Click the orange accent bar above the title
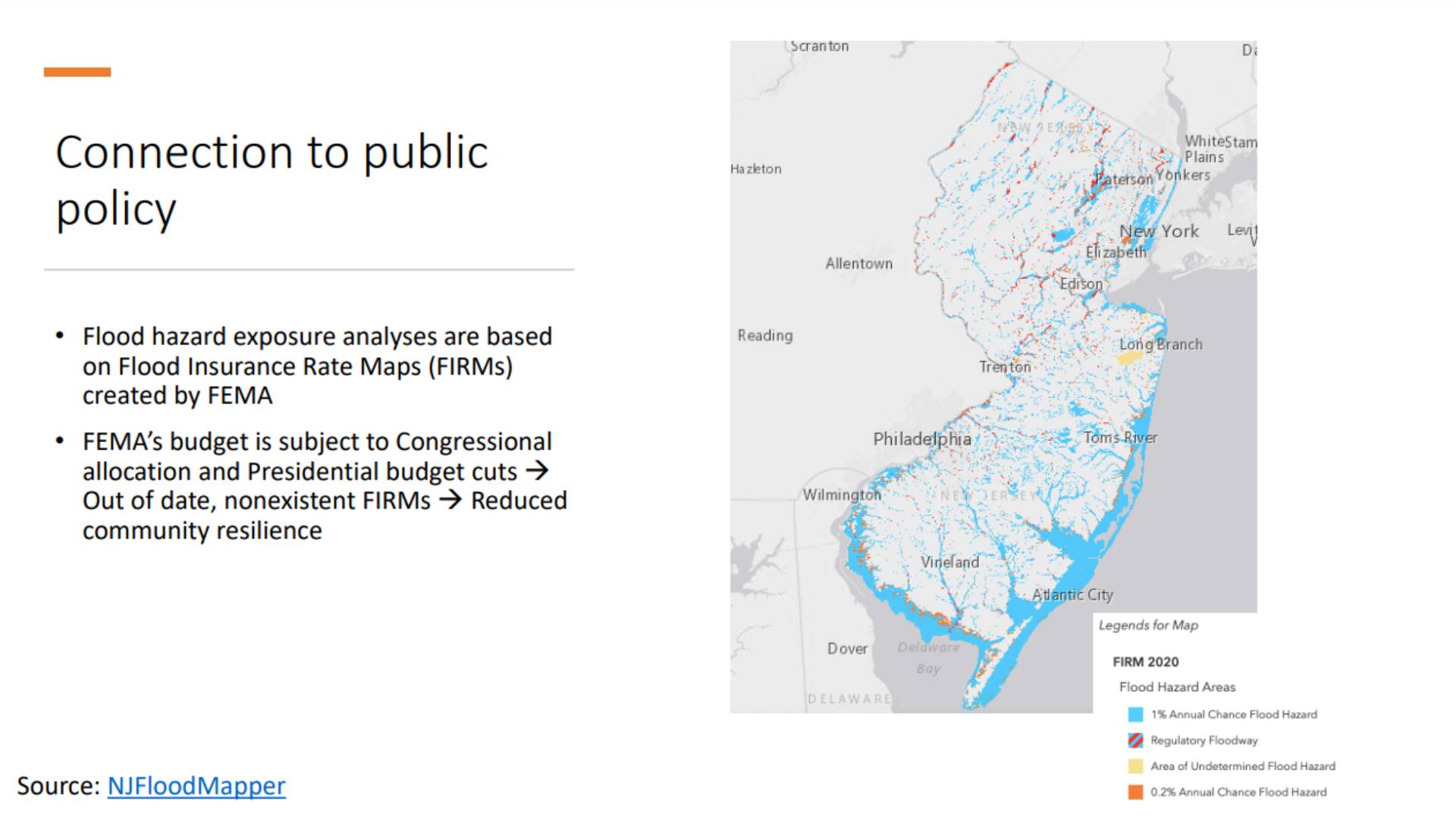 (77, 72)
